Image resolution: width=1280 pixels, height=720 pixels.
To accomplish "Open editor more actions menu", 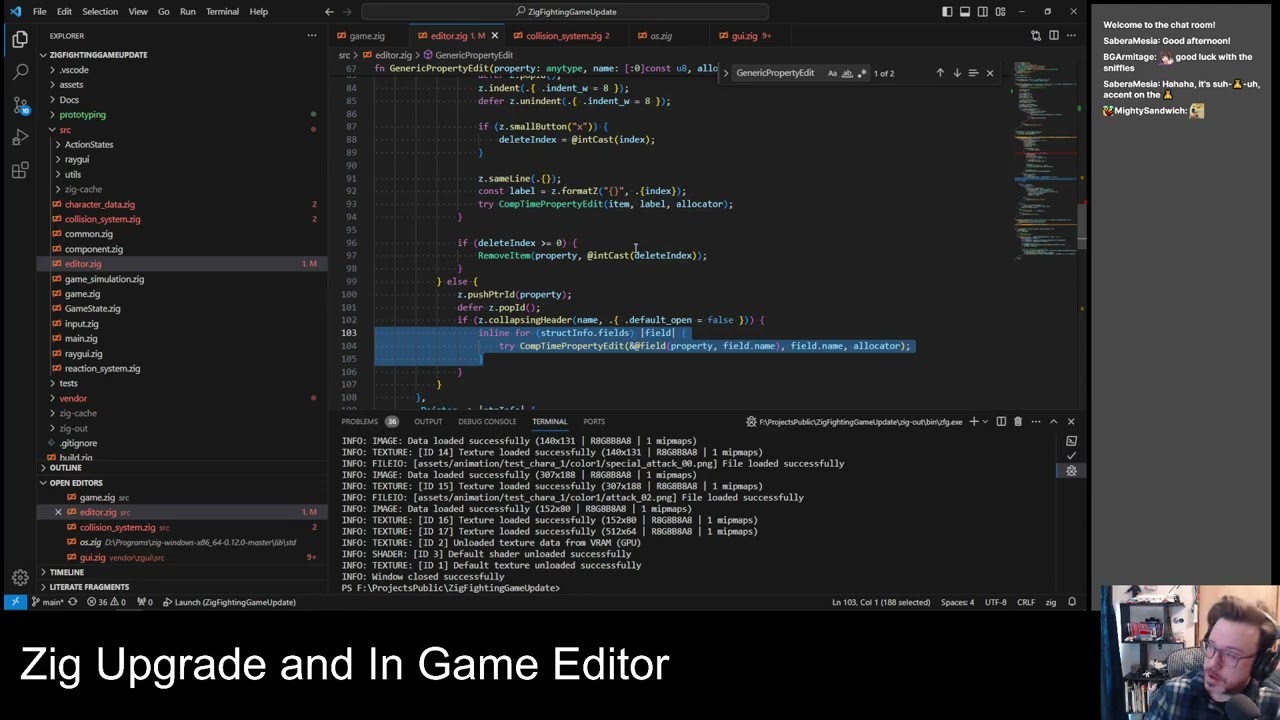I will (x=1071, y=35).
